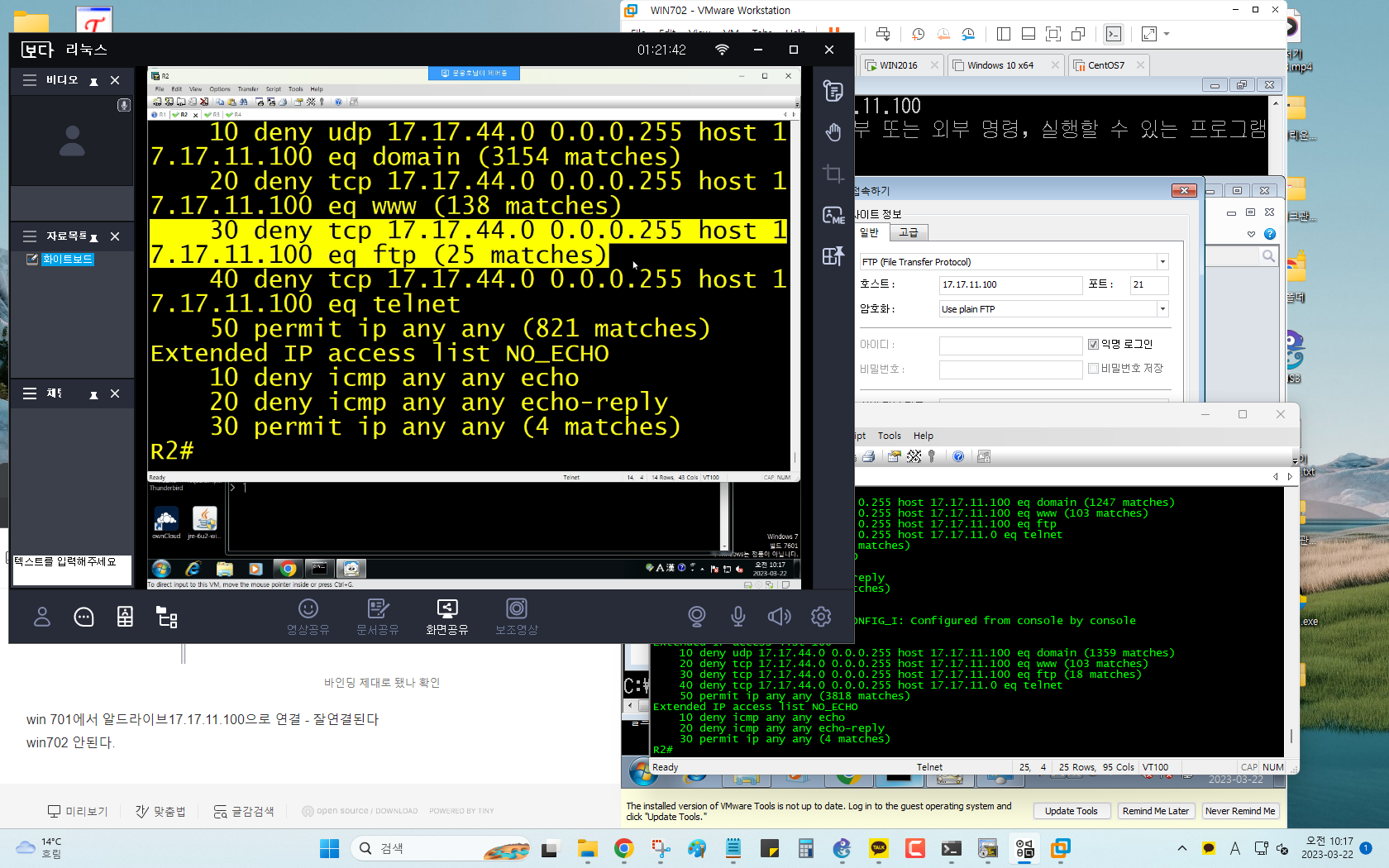The height and width of the screenshot is (868, 1389).
Task: Toggle the microphone in bottom bar
Action: [x=738, y=617]
